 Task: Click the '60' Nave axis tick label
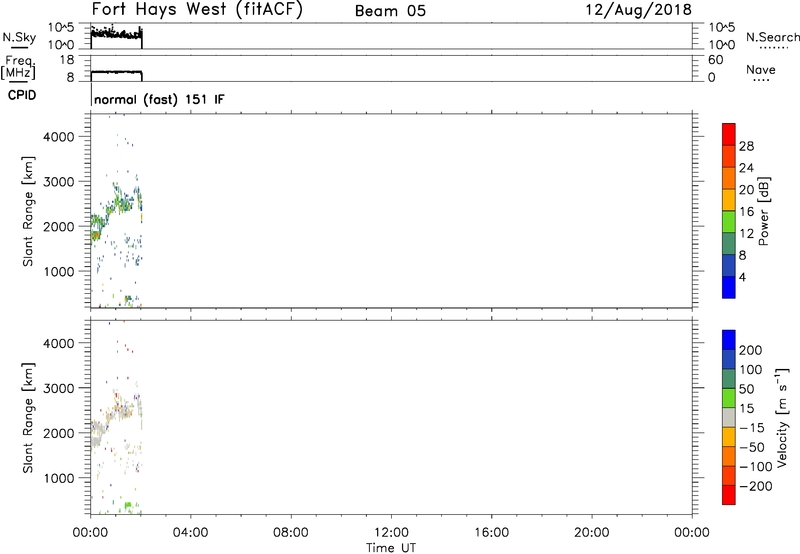pos(715,60)
